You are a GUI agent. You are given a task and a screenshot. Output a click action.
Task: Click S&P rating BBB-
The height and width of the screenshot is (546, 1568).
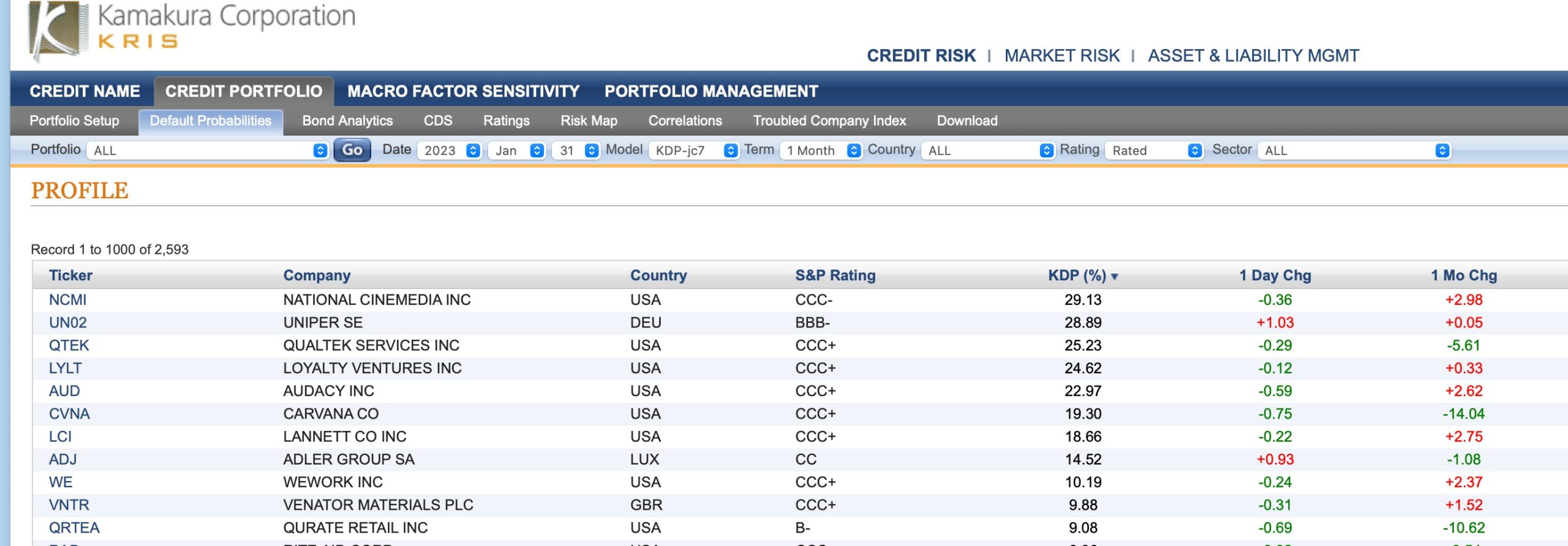[812, 323]
